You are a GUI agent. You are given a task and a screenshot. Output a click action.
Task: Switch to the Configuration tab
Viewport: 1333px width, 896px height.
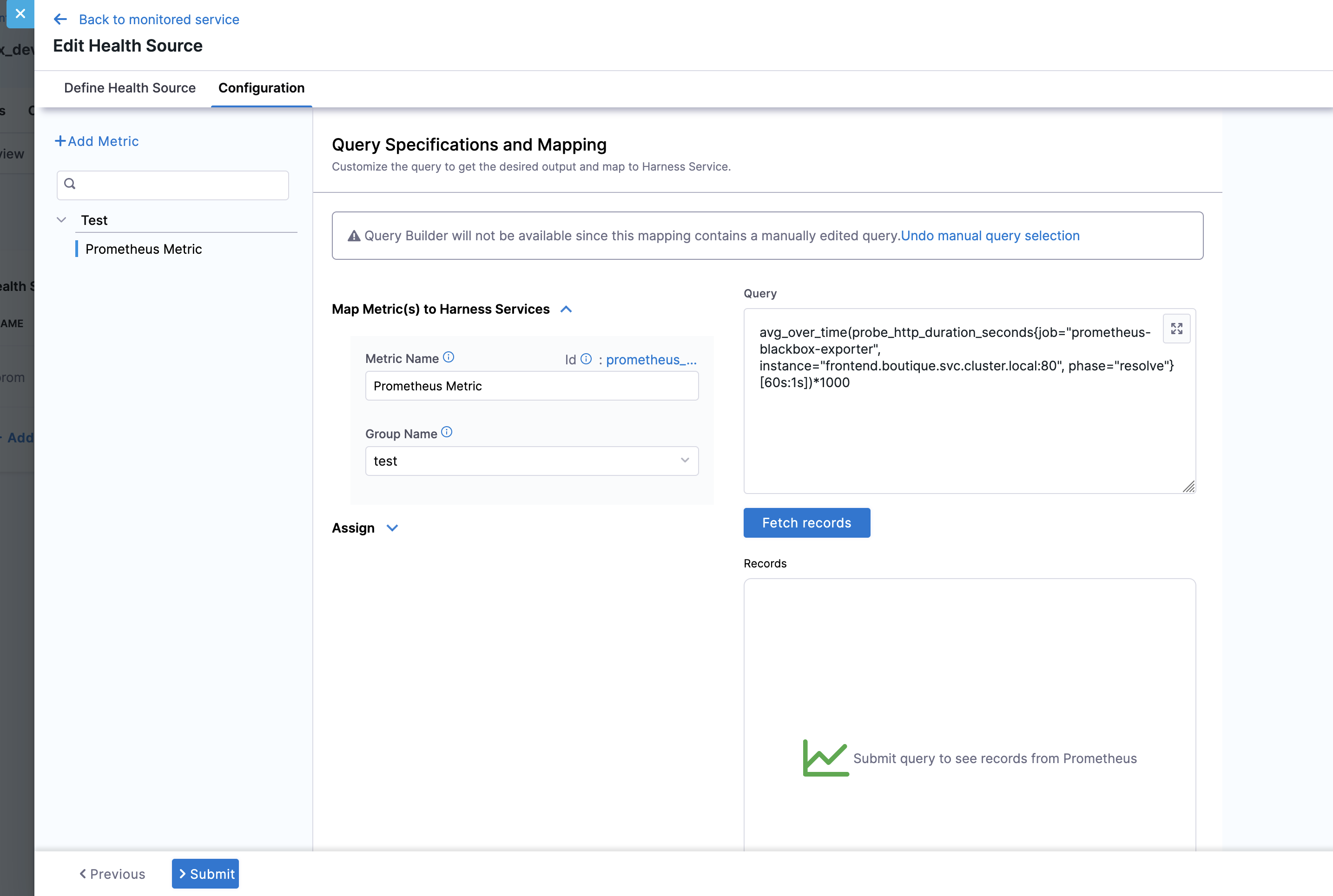click(x=261, y=88)
